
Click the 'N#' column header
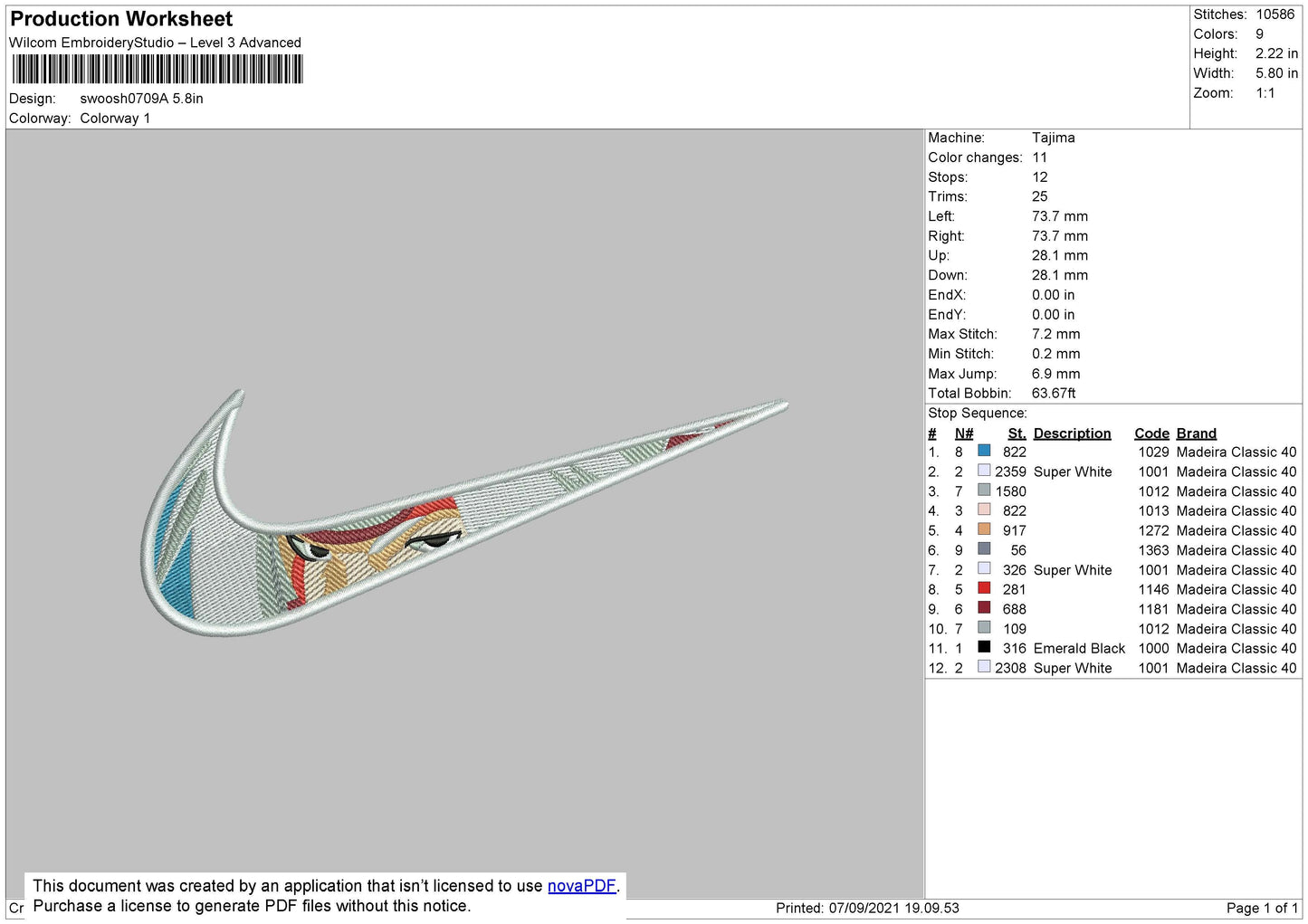click(964, 433)
